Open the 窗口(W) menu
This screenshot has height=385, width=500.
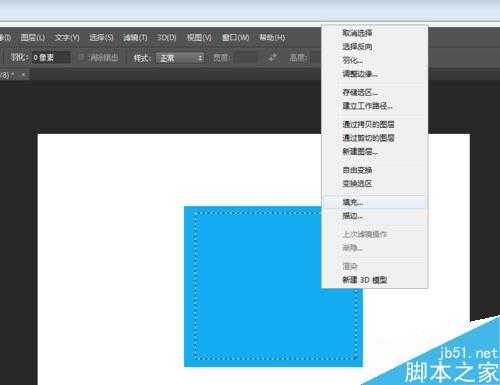[235, 37]
